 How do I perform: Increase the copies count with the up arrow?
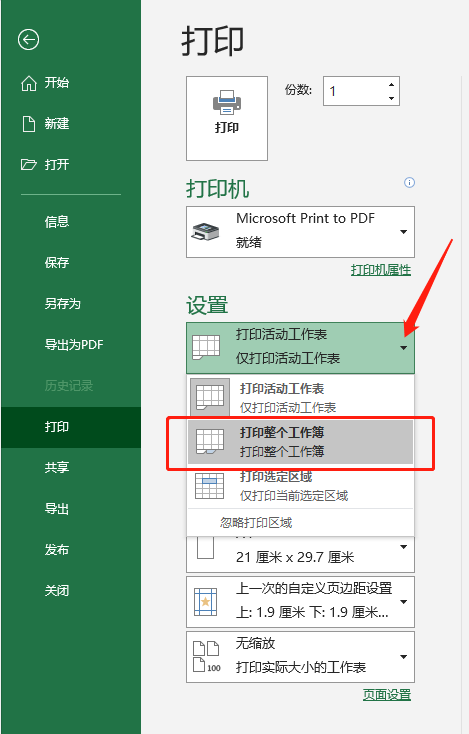[x=391, y=85]
